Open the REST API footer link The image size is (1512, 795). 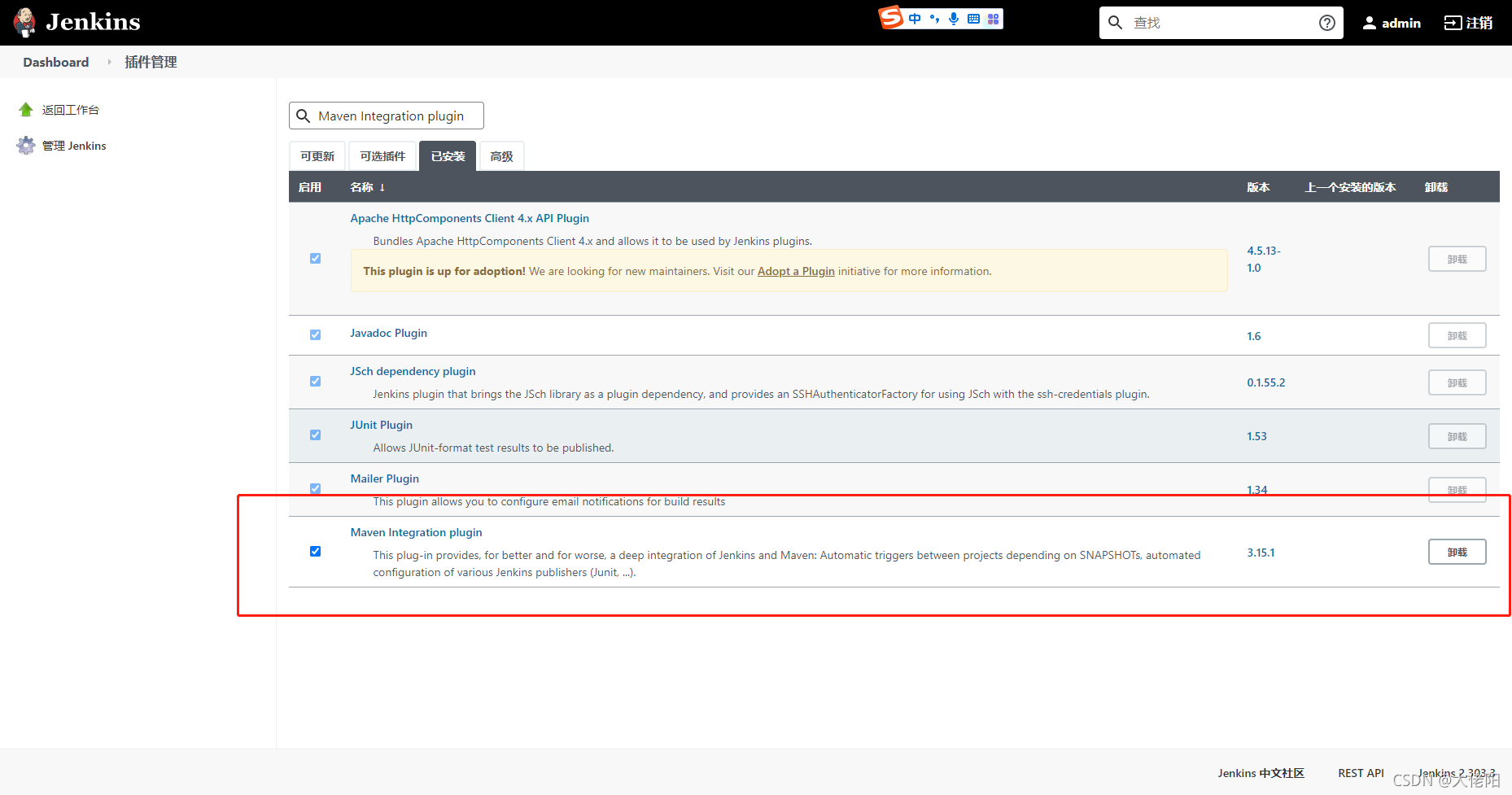pyautogui.click(x=1361, y=773)
